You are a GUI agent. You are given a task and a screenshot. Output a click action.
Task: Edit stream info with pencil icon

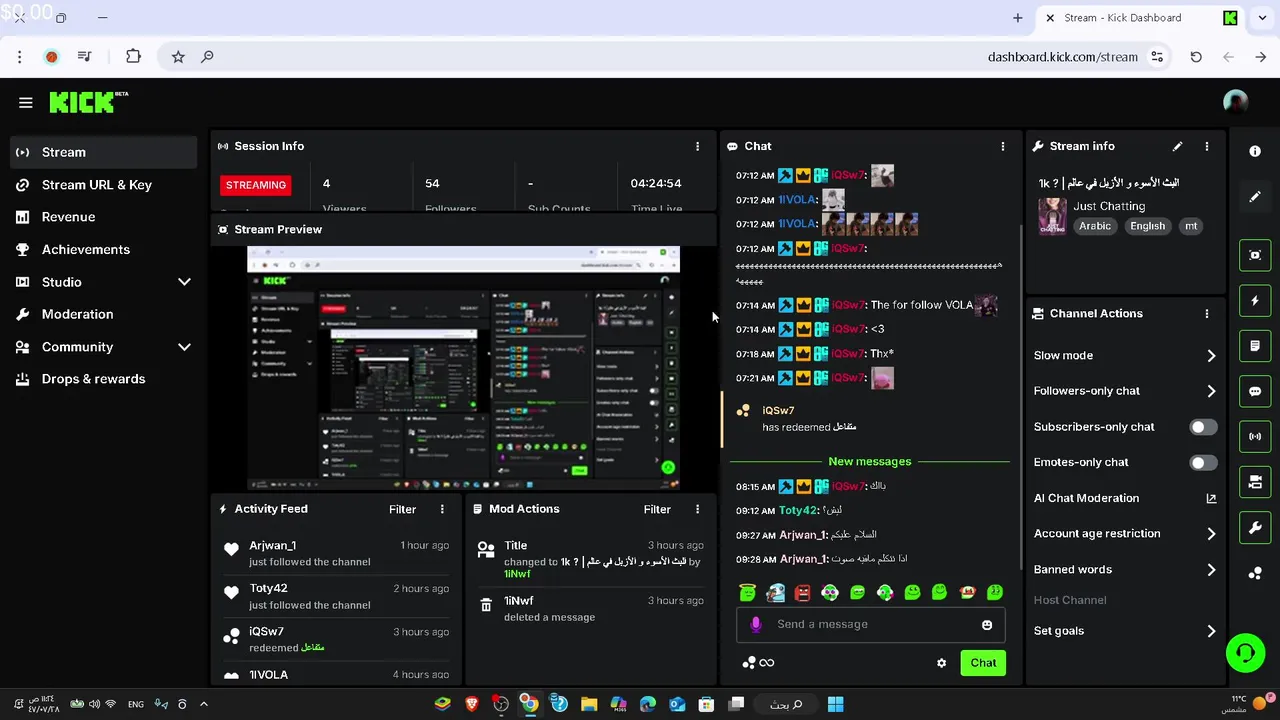1177,146
